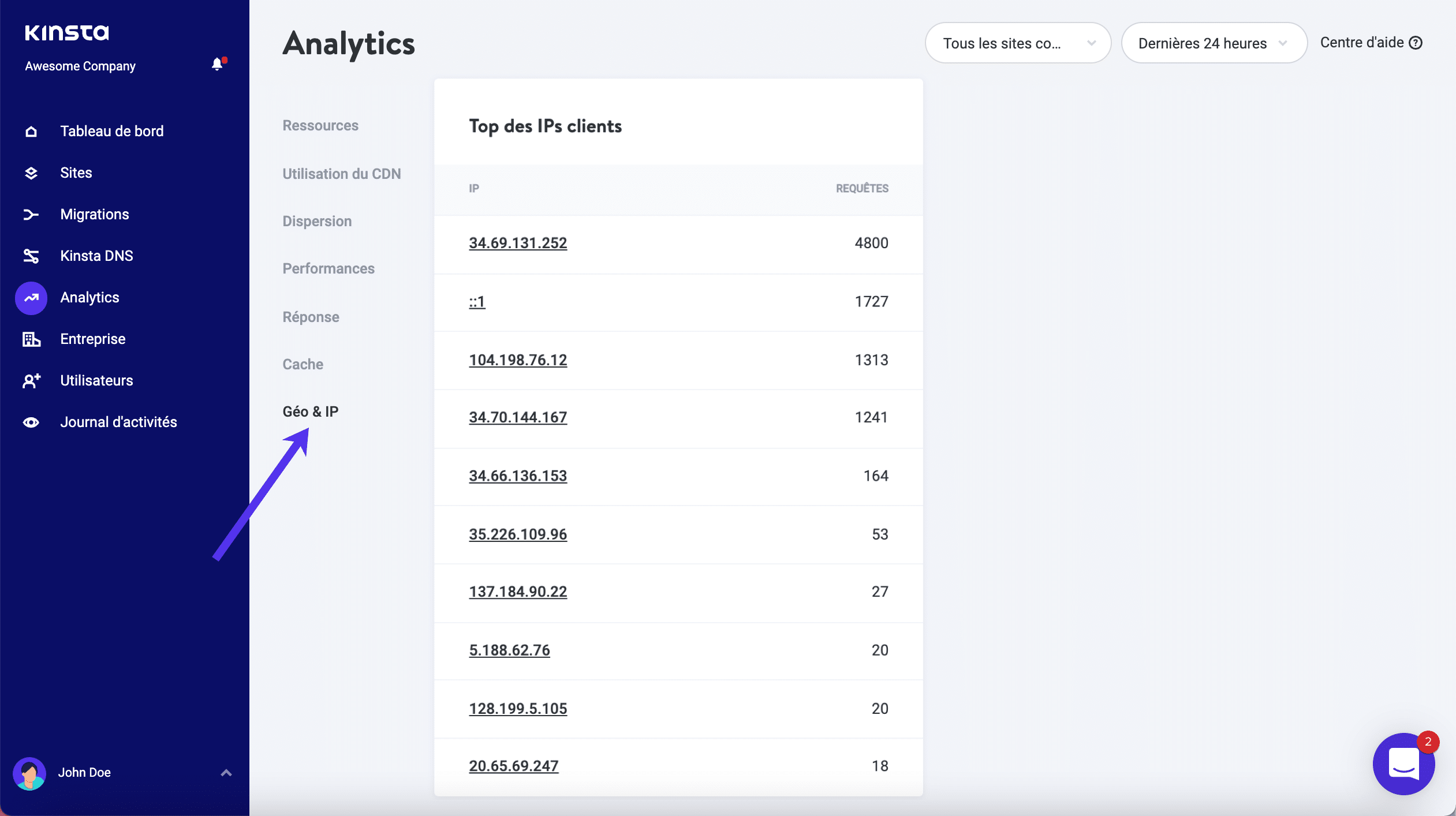Image resolution: width=1456 pixels, height=816 pixels.
Task: Switch to the Géo & IP tab
Action: (x=310, y=411)
